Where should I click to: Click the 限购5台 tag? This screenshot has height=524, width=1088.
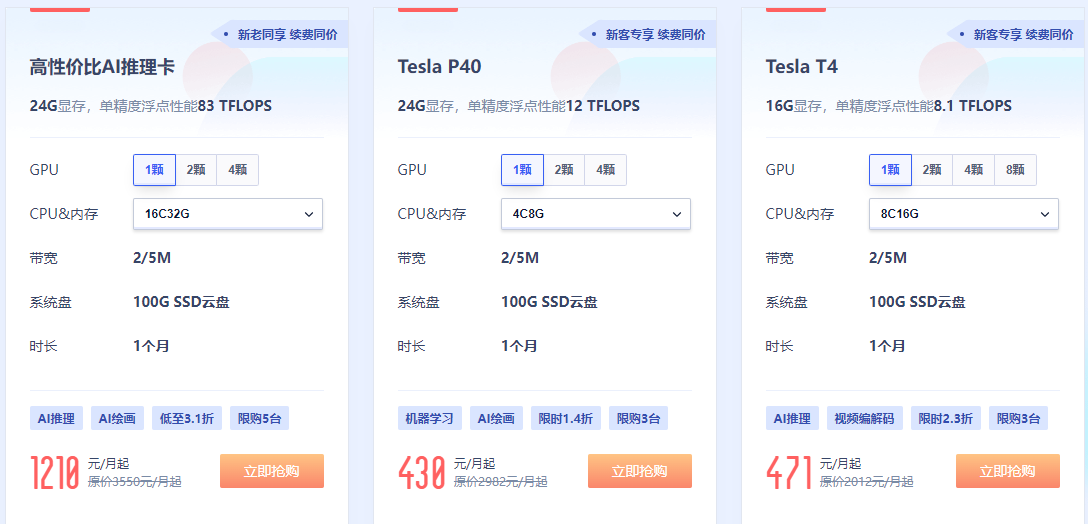(x=259, y=419)
